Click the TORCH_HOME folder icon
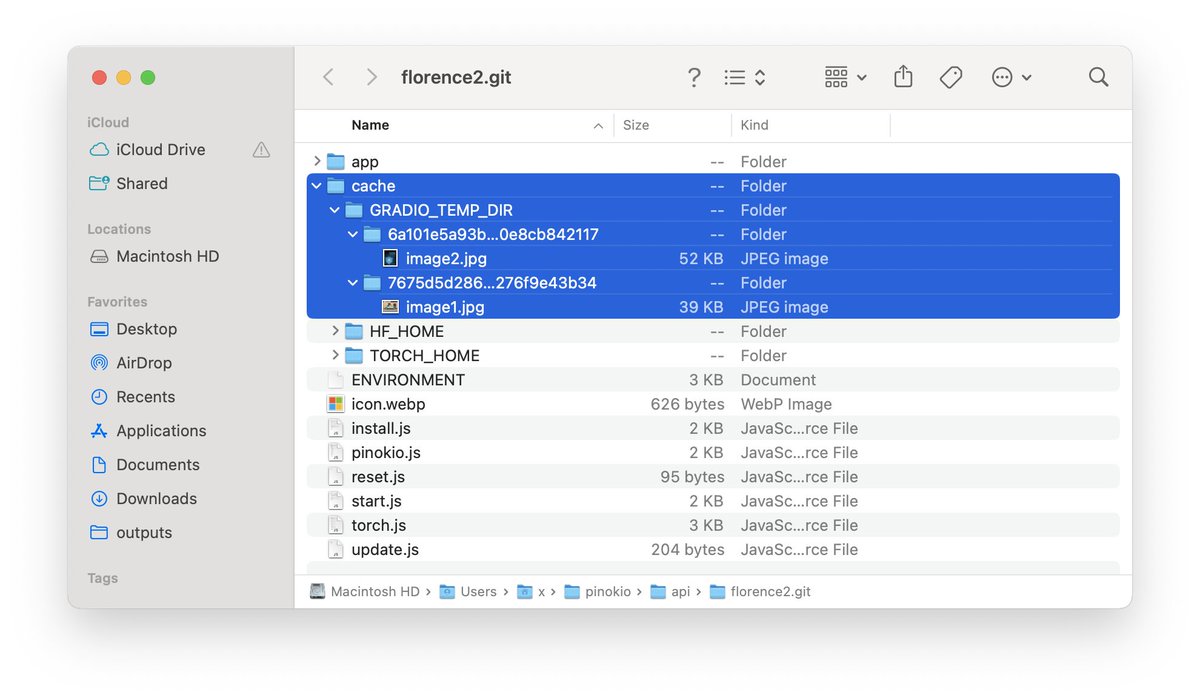Screen dimensions: 1200x698 click(x=353, y=355)
